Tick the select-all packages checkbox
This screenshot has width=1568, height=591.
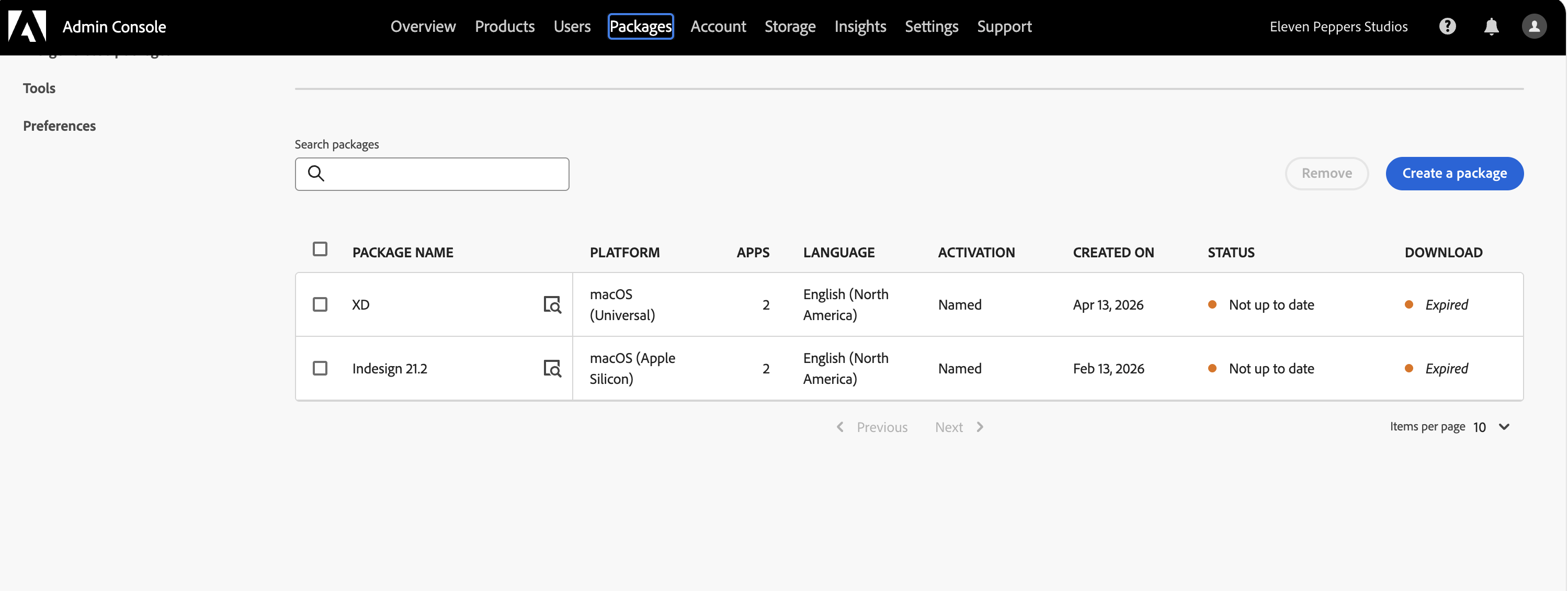320,249
